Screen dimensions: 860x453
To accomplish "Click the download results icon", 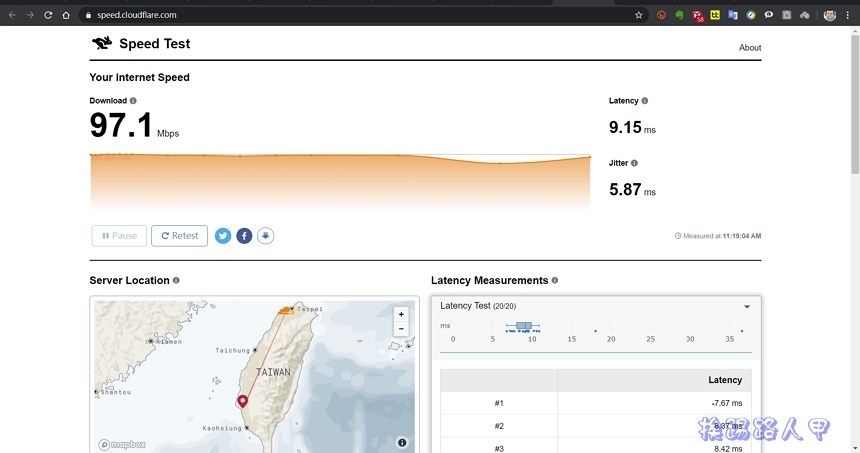I will (x=265, y=236).
